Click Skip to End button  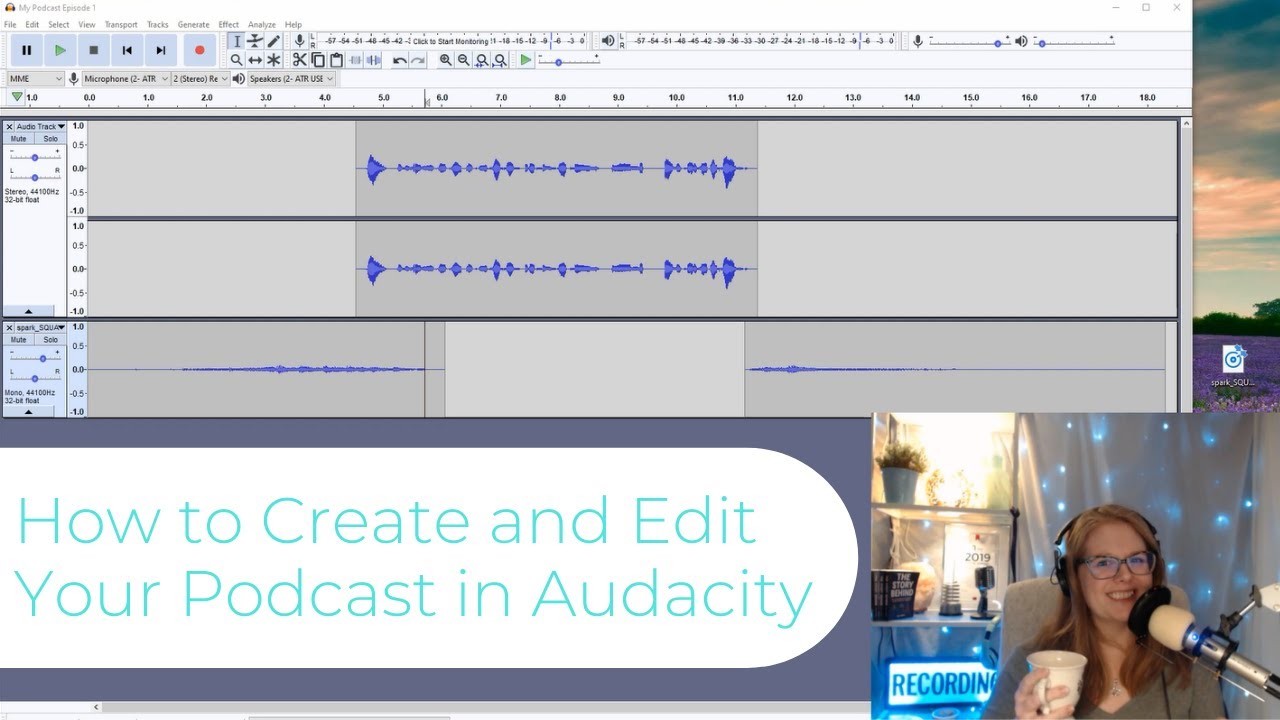(x=161, y=50)
